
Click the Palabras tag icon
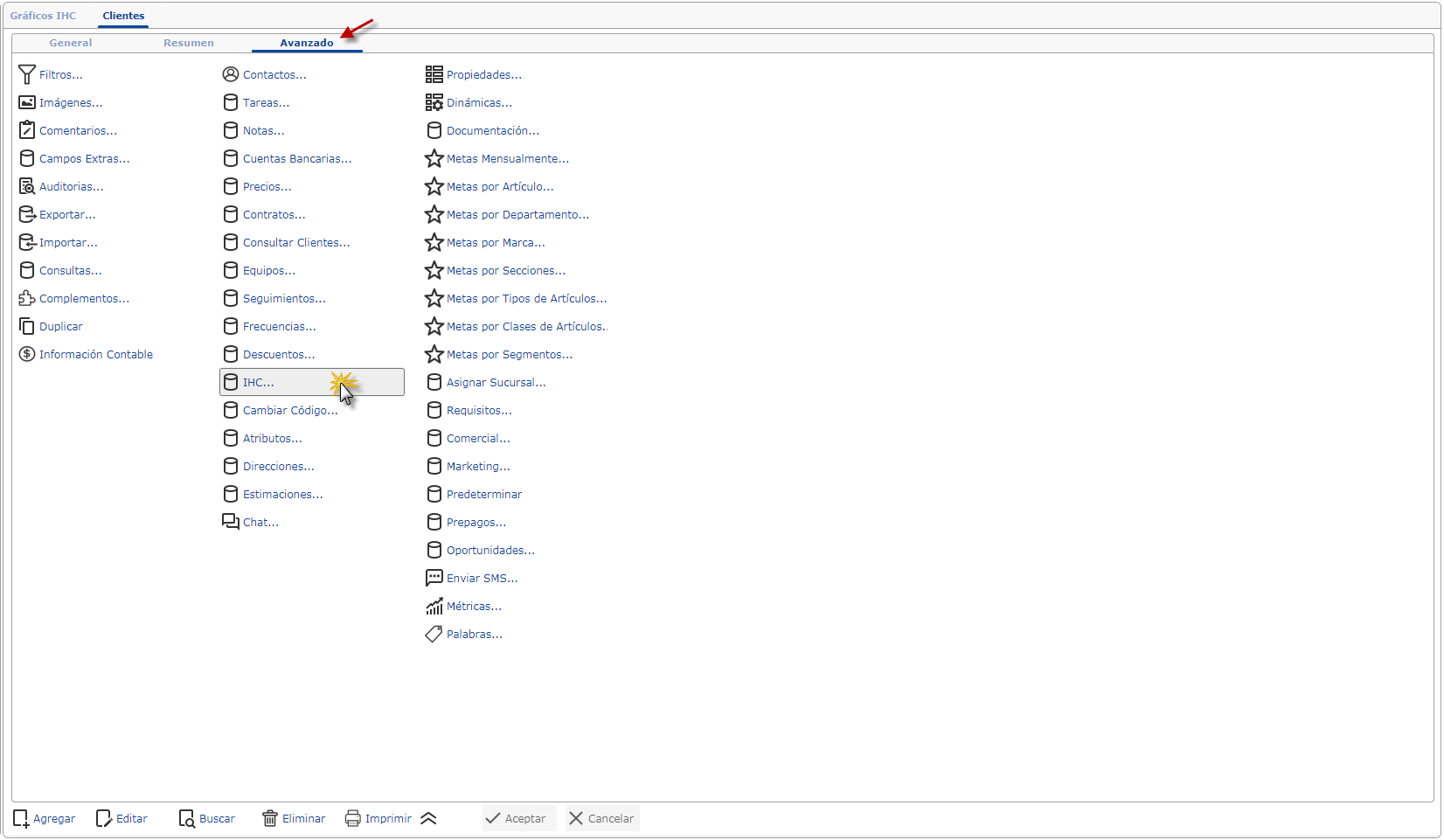click(x=434, y=635)
